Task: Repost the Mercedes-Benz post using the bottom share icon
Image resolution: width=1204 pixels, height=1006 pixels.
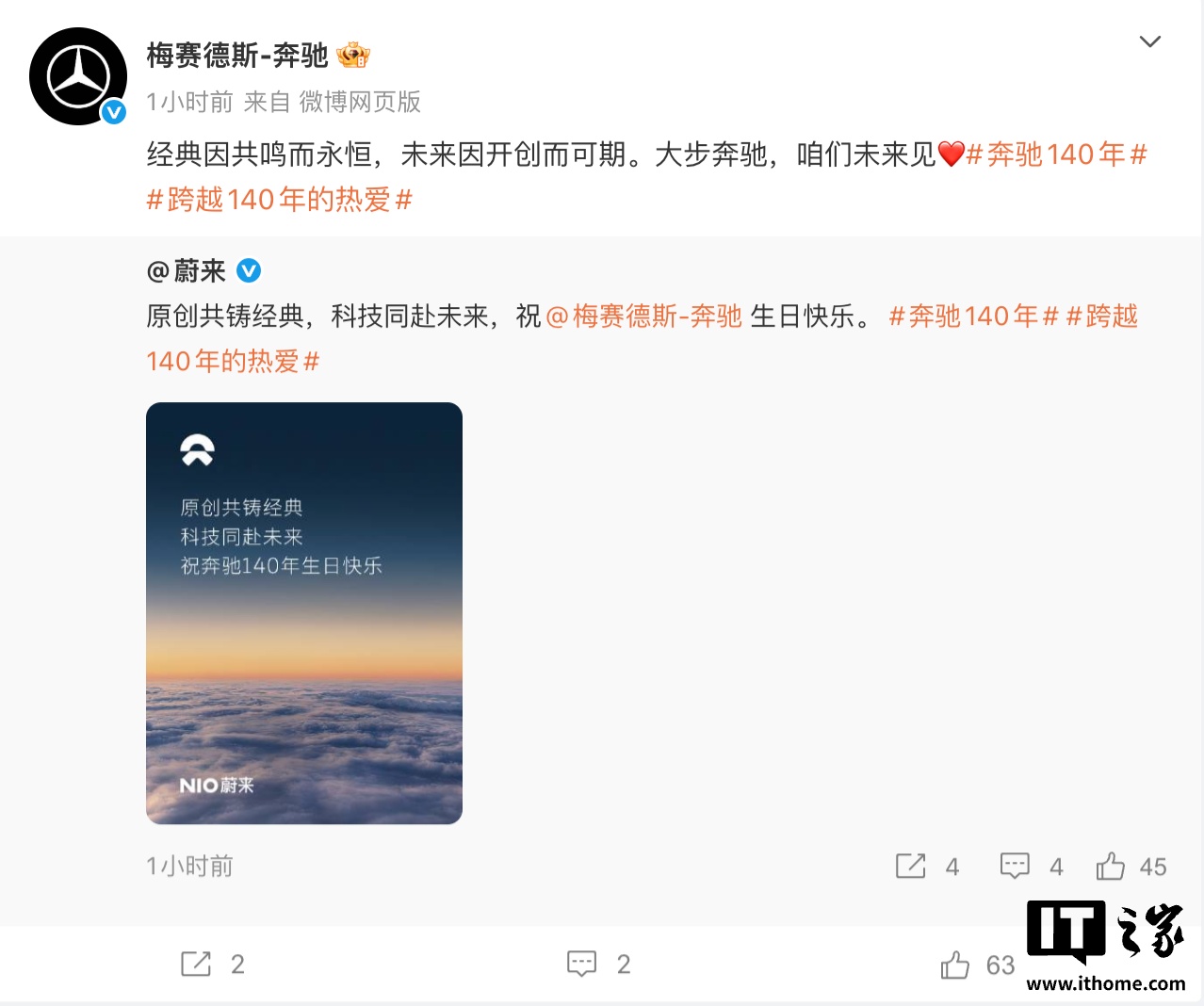Action: 196,964
